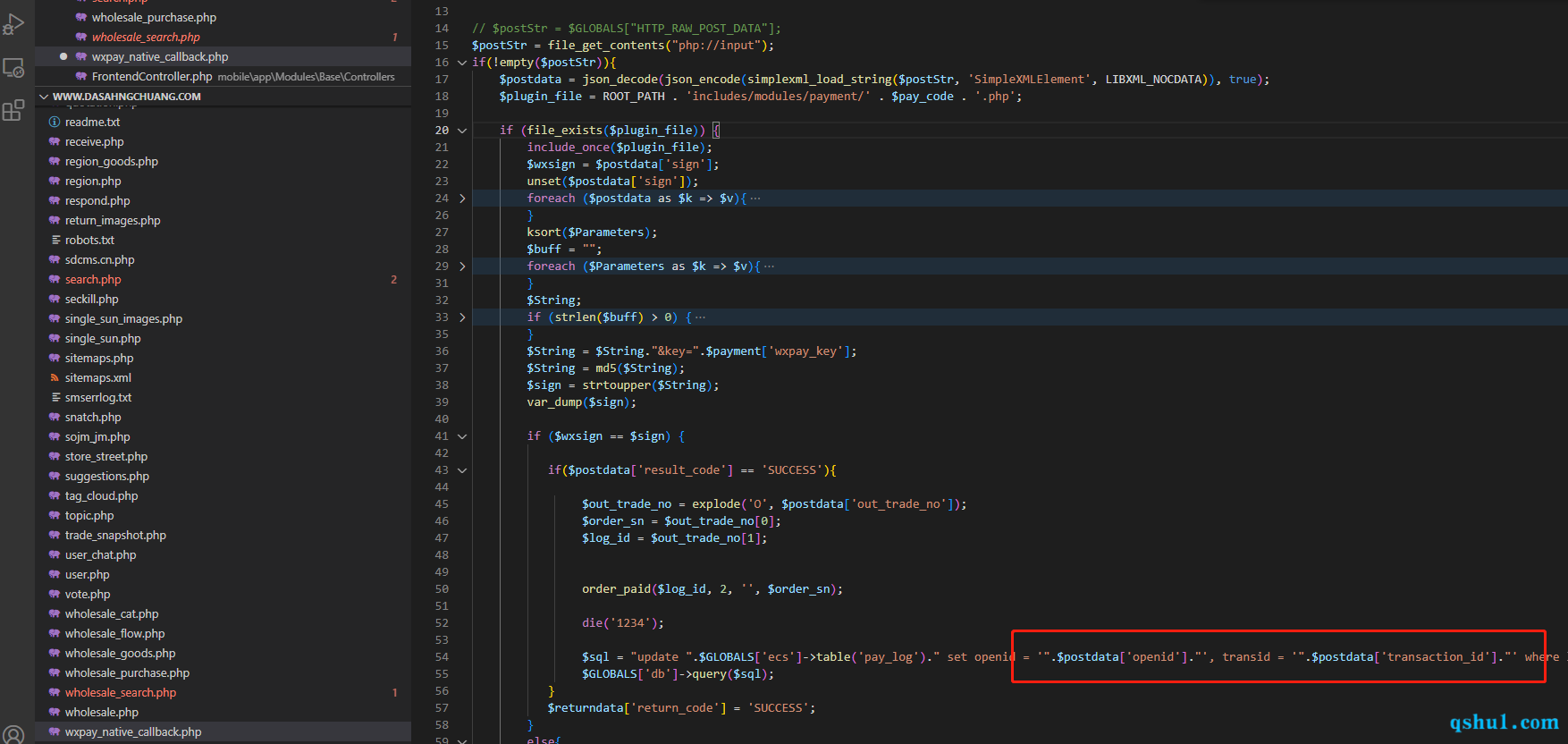Expand the folded foreach at line 24
Screen dimensions: 1568x744
(x=462, y=199)
